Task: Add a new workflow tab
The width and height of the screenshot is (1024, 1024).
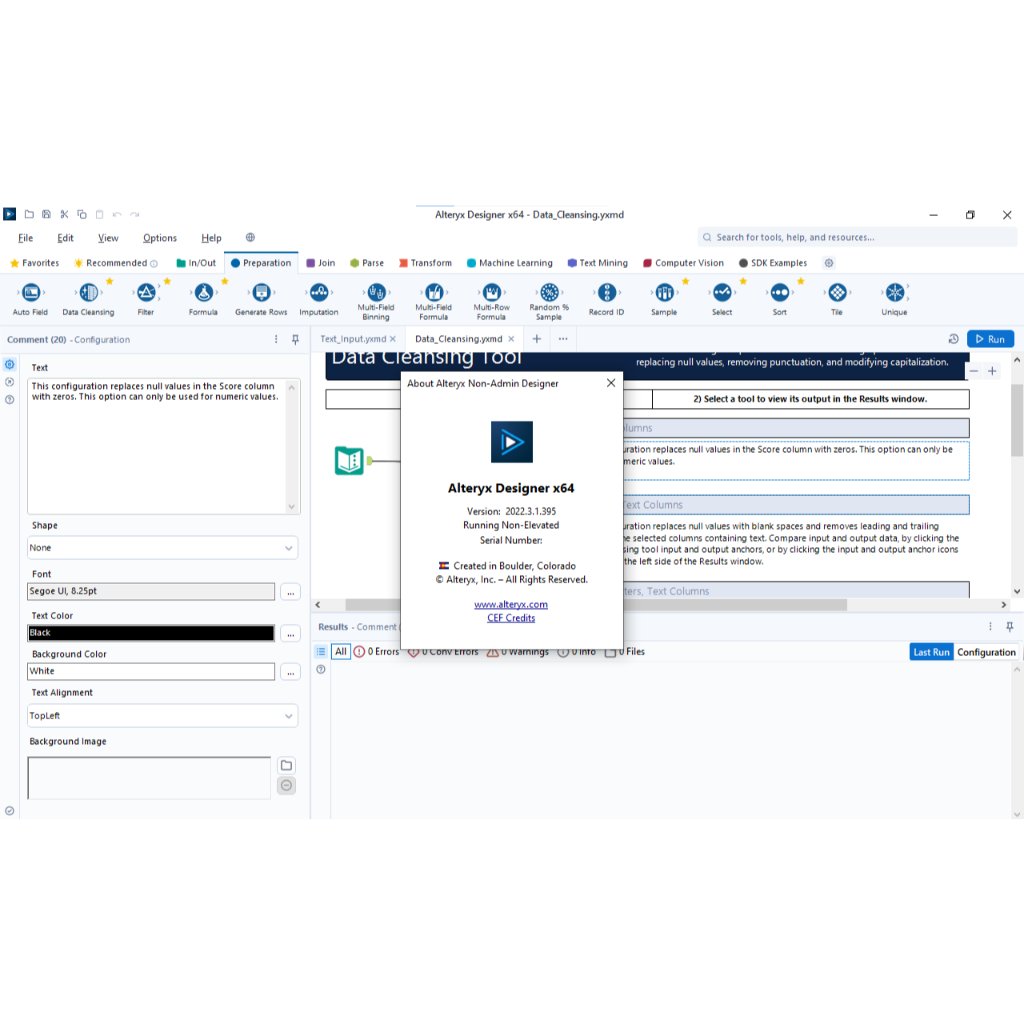Action: 537,339
